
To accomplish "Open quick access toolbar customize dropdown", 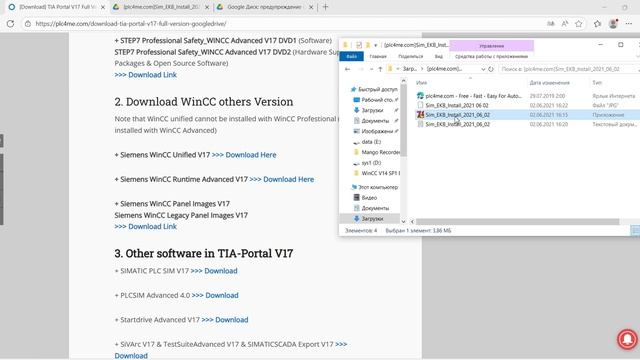I will (x=376, y=45).
